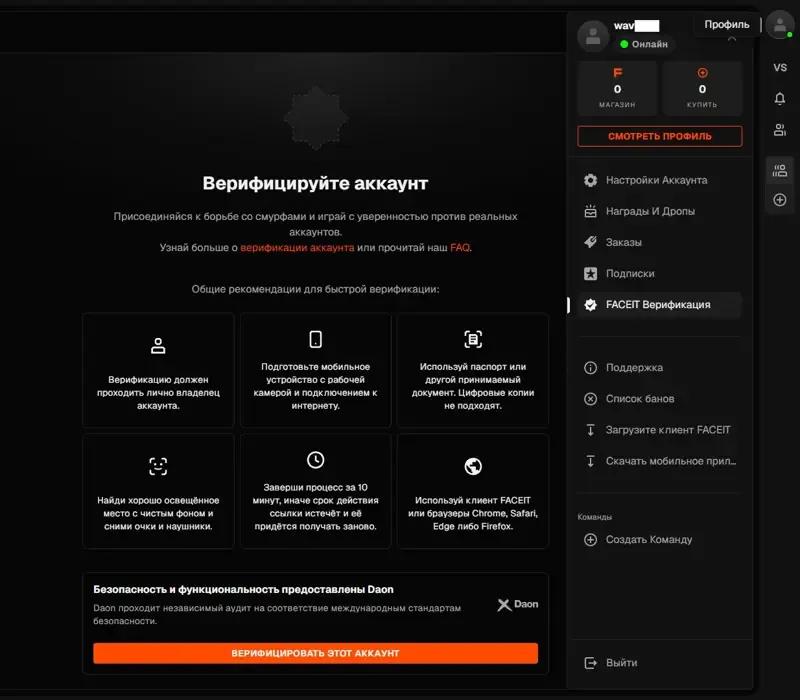Screen dimensions: 800x700
Task: Open Настройки Аккаунта
Action: tap(660, 180)
